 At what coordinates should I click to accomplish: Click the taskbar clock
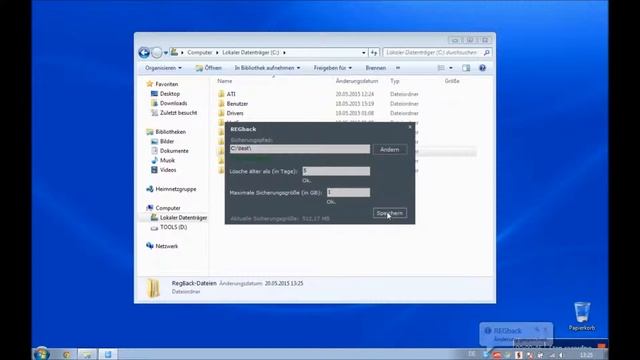click(586, 355)
